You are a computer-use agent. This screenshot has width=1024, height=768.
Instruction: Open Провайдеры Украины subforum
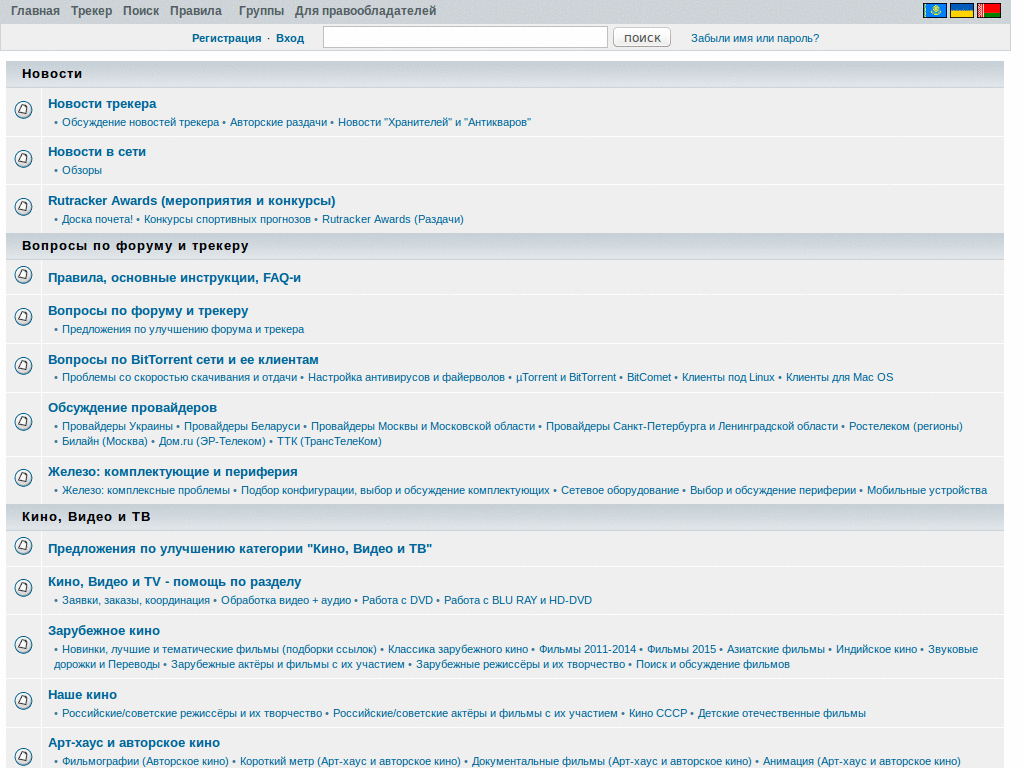coord(118,426)
